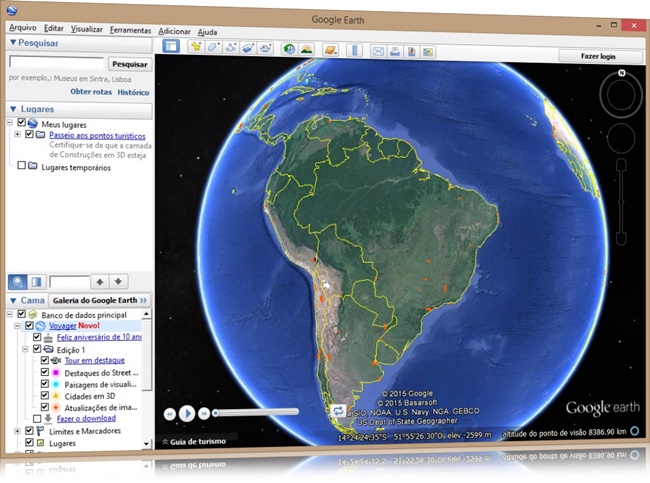Click the Histórico link

(x=133, y=92)
